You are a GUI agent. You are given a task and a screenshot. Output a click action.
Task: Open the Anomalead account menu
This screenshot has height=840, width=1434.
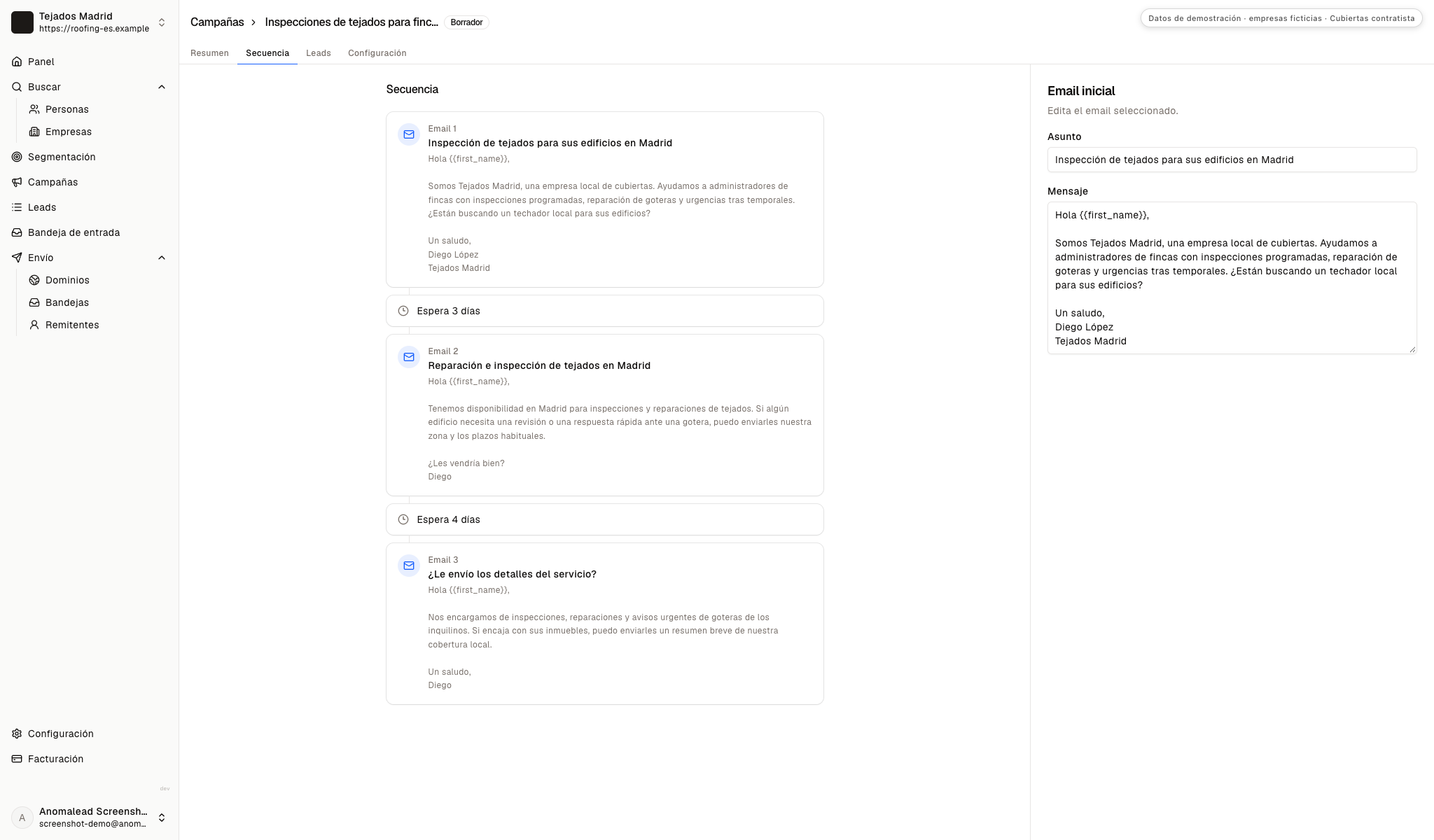tap(90, 818)
